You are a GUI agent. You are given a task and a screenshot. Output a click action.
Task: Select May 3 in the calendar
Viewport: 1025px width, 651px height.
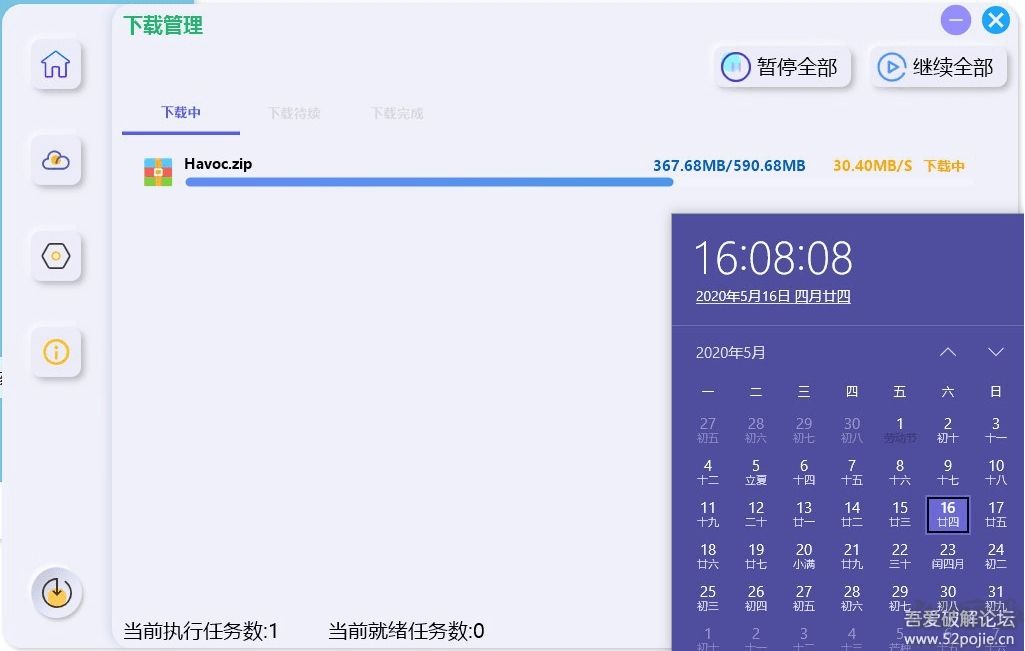[x=996, y=430]
